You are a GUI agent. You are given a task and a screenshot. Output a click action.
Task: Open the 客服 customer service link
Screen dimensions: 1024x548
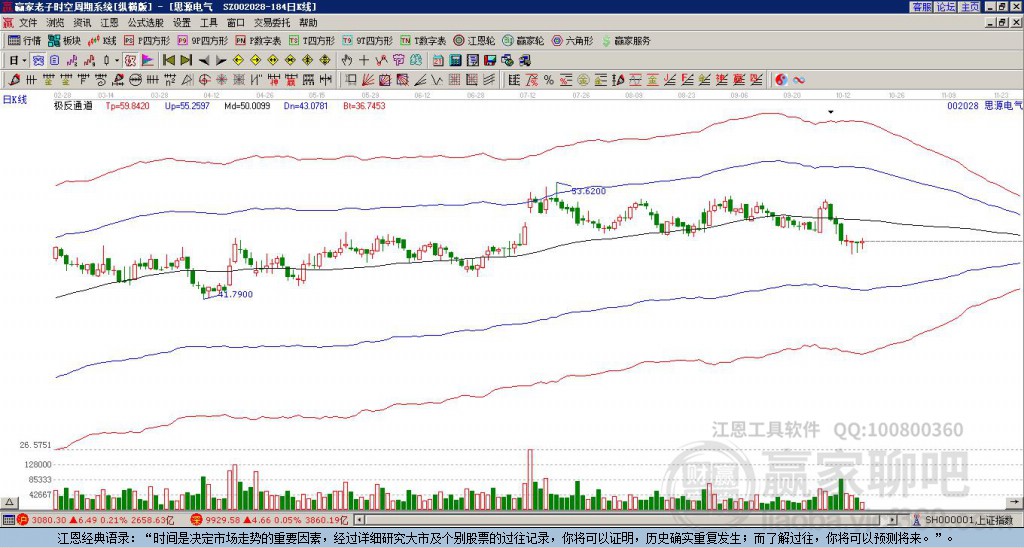point(921,7)
